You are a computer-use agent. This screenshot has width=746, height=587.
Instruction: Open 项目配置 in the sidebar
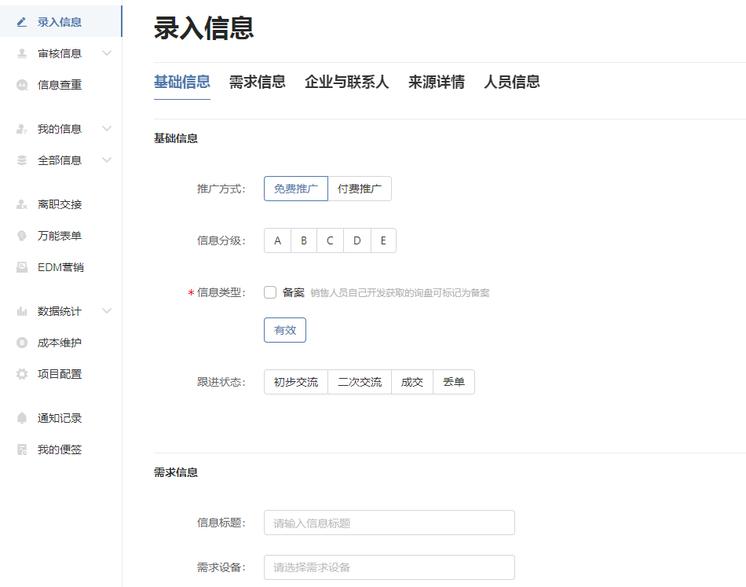click(61, 374)
